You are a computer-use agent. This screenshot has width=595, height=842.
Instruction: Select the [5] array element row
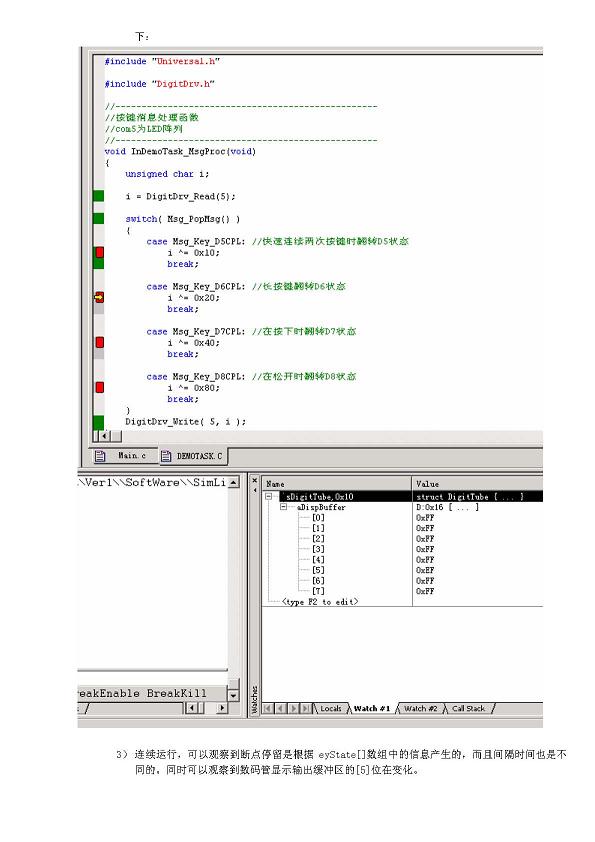[x=403, y=570]
